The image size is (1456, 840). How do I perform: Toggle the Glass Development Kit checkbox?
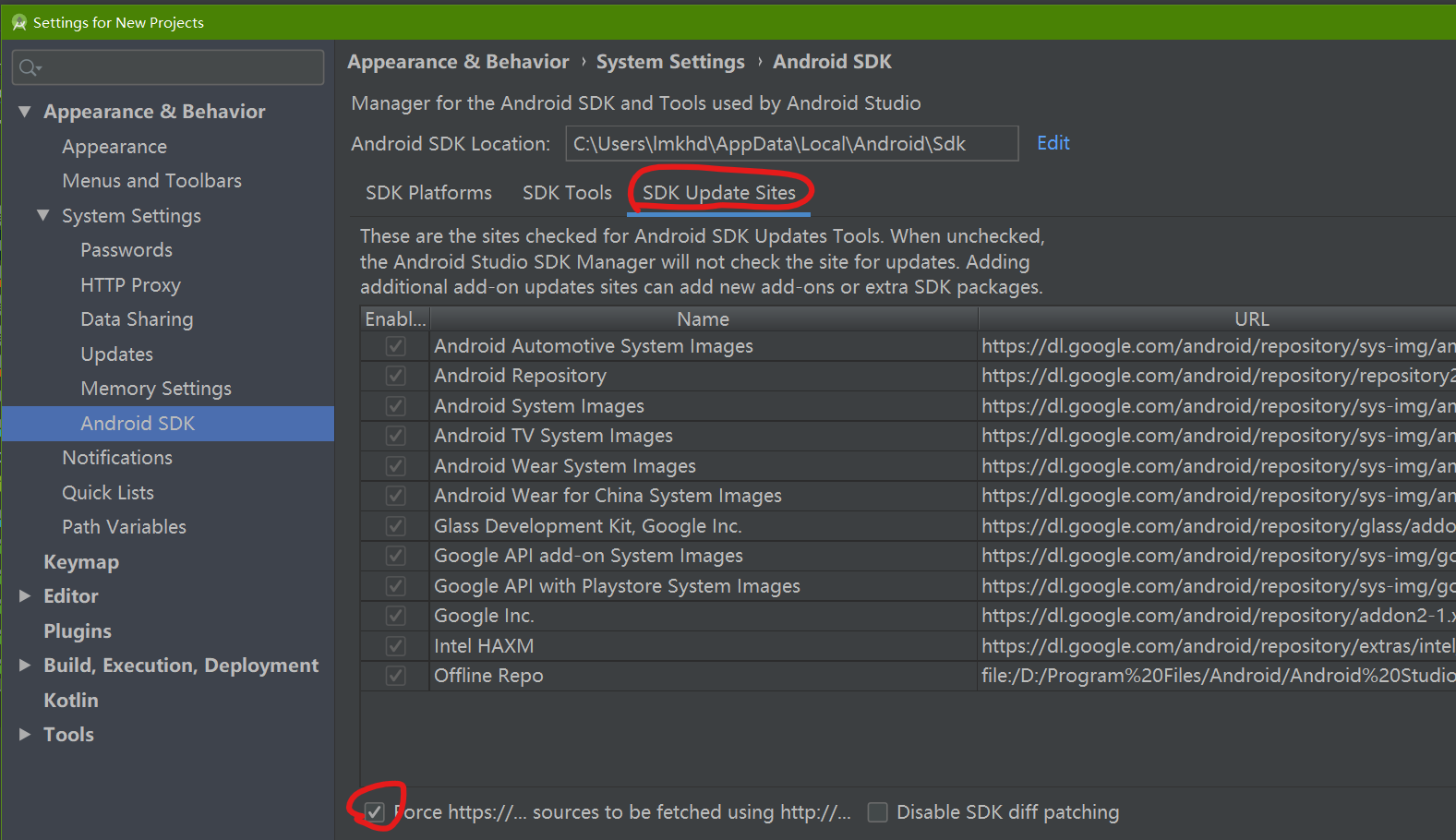[396, 526]
